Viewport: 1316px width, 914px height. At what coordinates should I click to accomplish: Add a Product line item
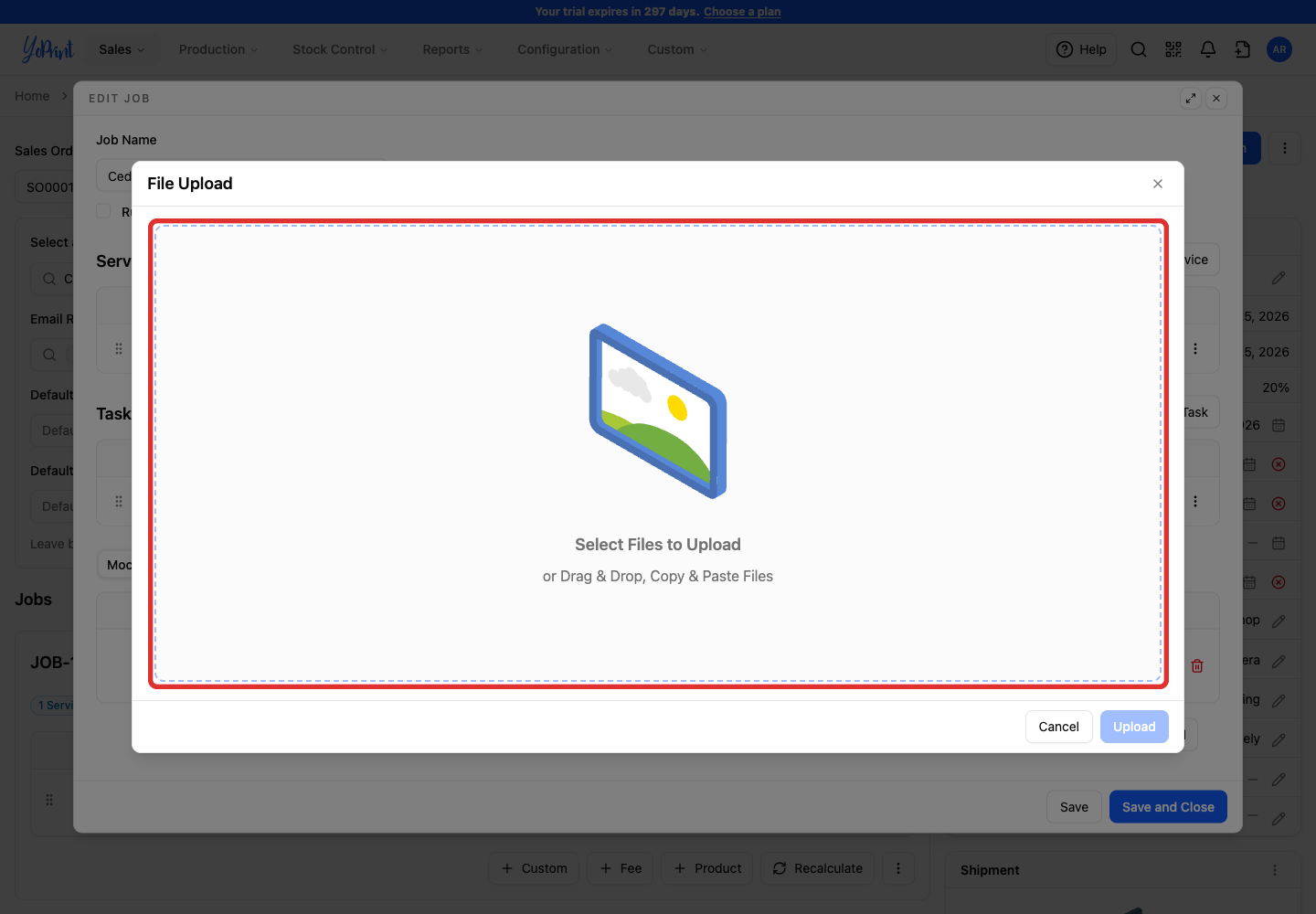point(707,868)
